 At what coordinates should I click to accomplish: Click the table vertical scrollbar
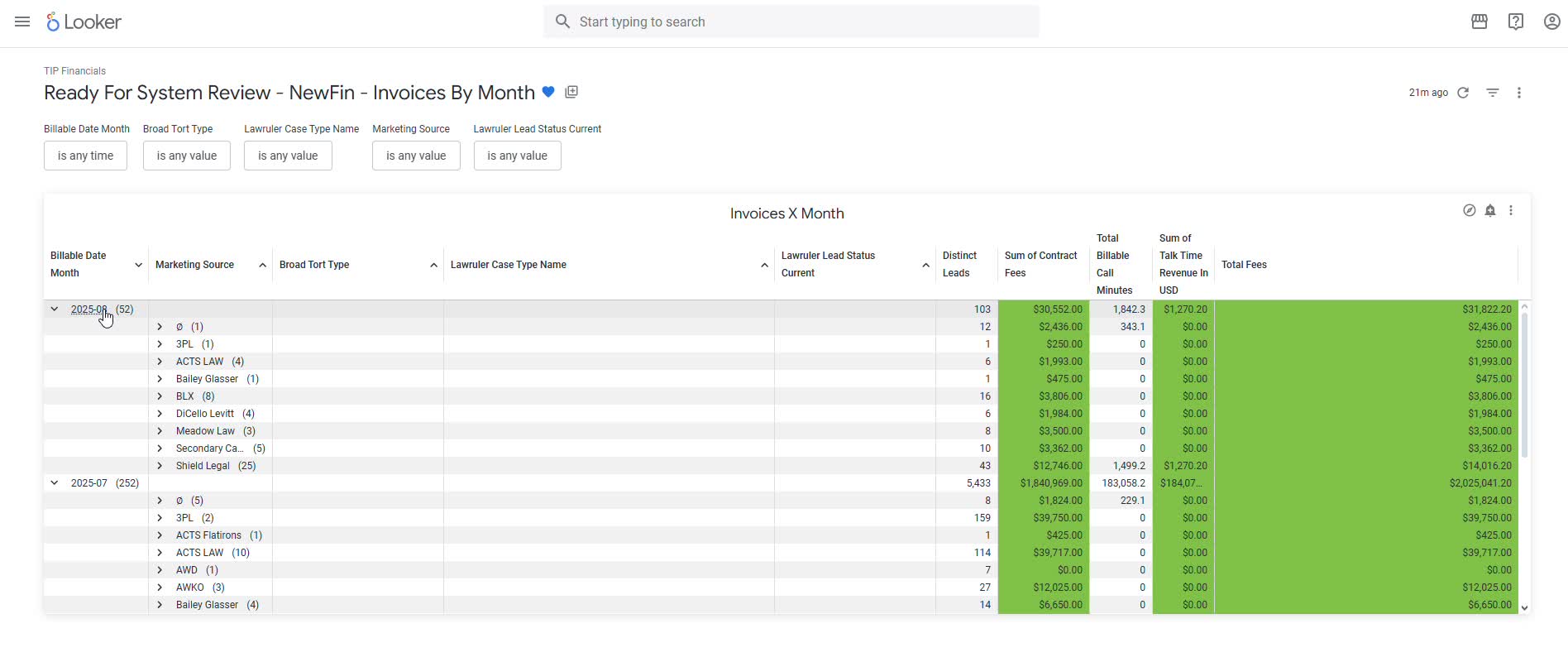pos(1524,386)
